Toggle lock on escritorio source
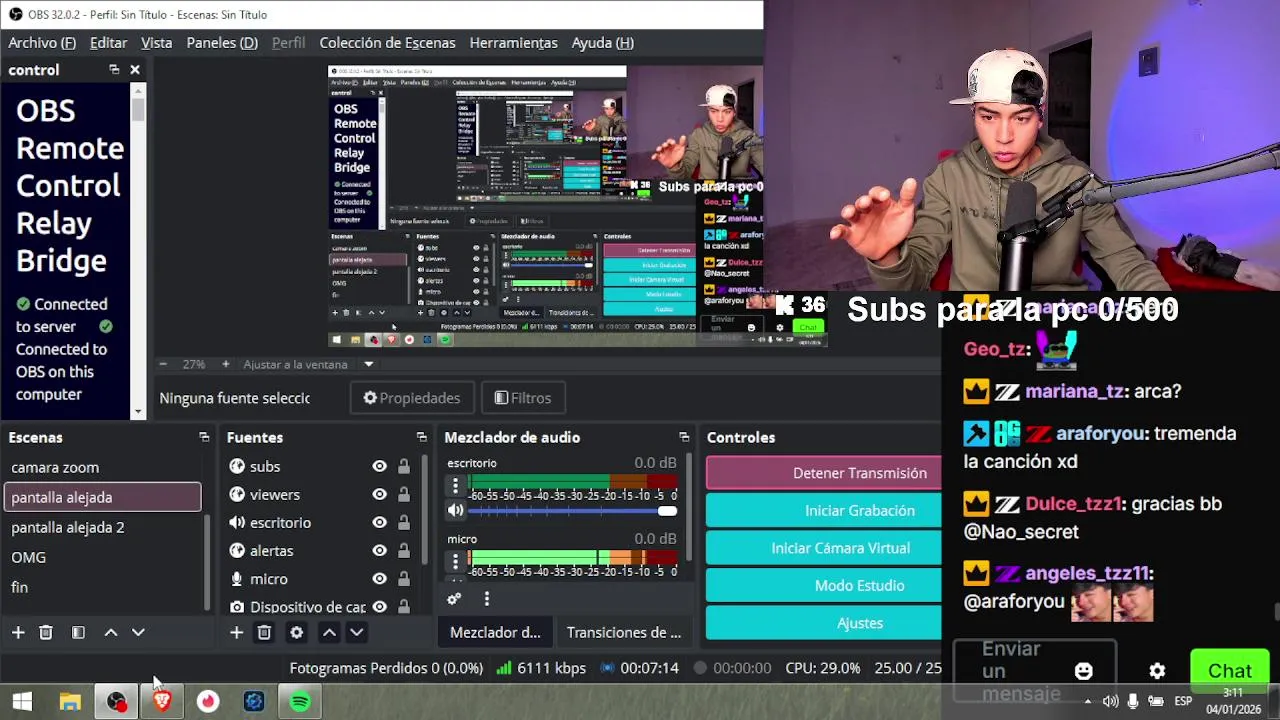Viewport: 1280px width, 720px height. click(404, 522)
